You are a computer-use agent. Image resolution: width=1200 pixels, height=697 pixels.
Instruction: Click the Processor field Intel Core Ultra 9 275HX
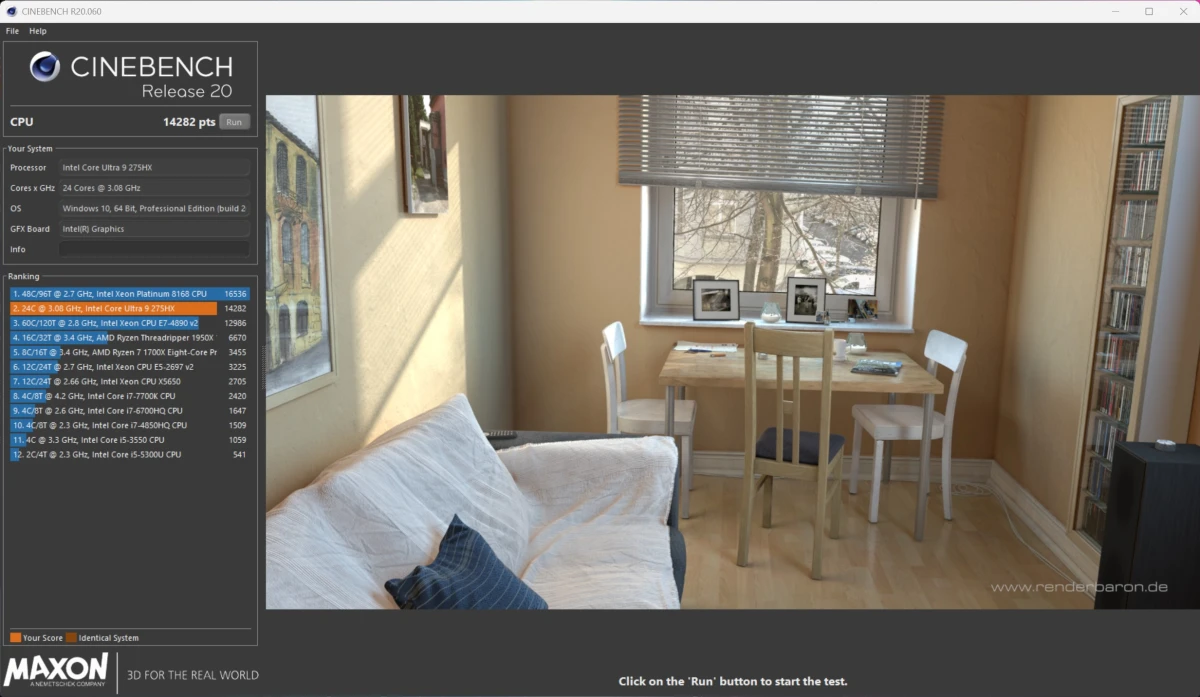pos(154,167)
